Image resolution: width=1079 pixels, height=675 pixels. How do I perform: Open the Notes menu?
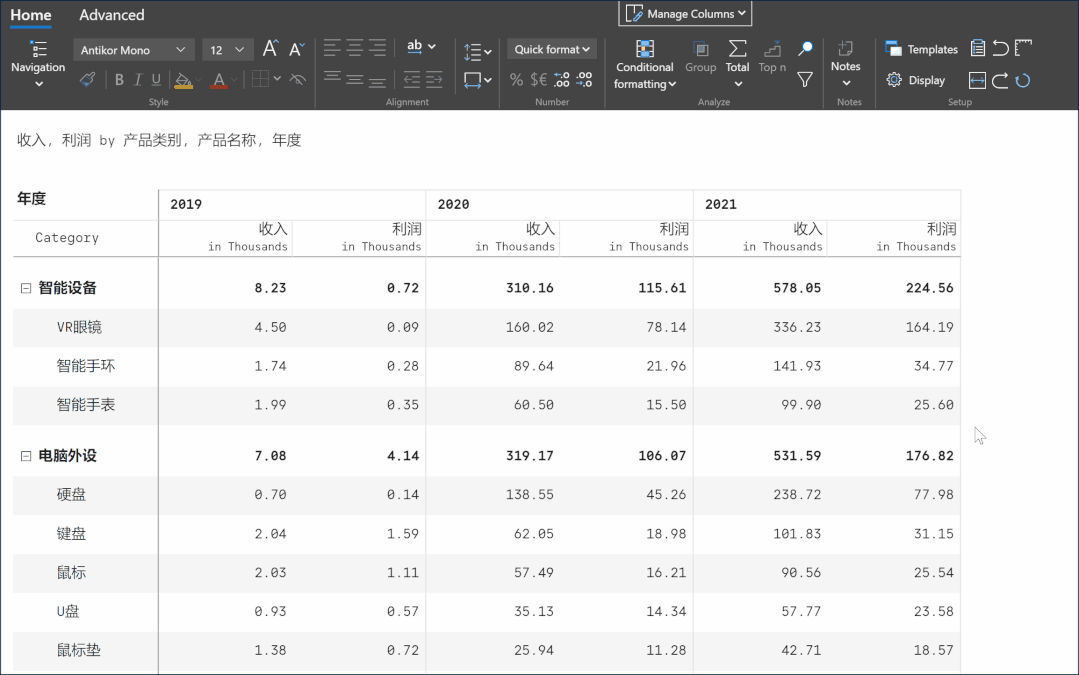pos(846,64)
